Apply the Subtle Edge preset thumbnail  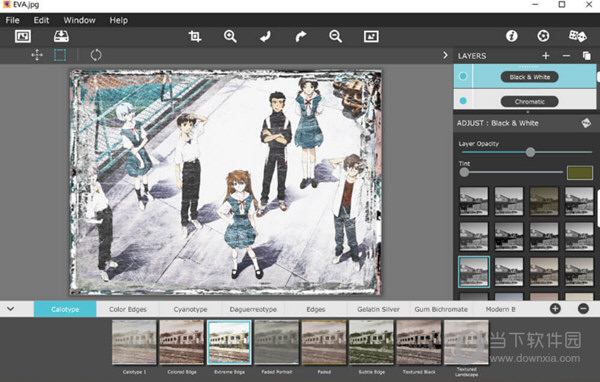click(x=372, y=342)
